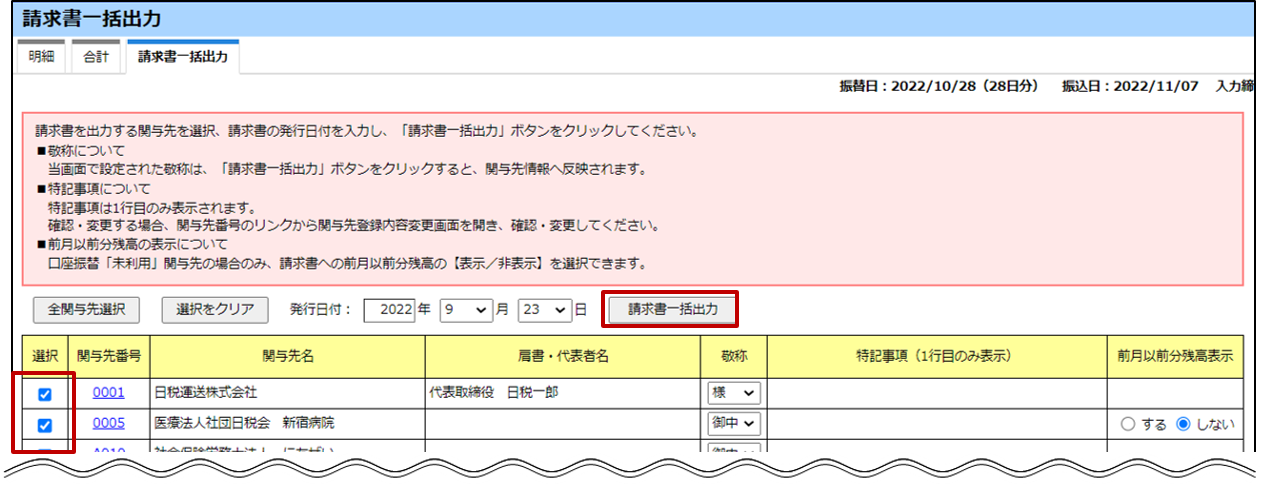Switch to the 明細 tab
The image size is (1269, 487).
(x=41, y=57)
